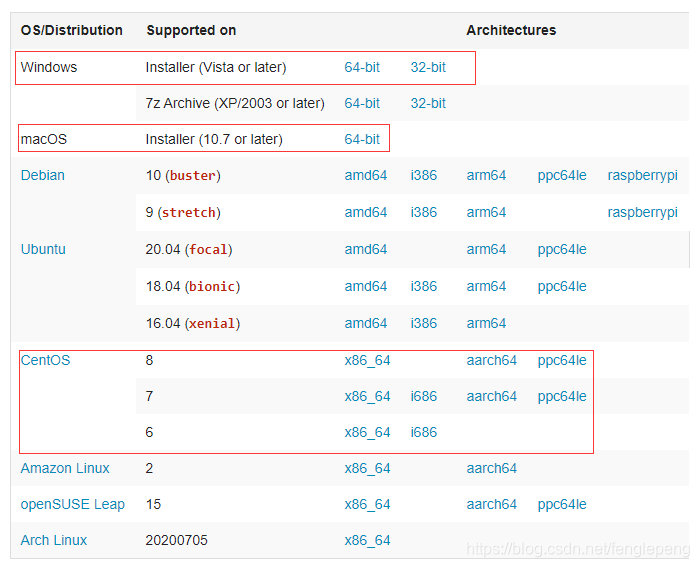Image resolution: width=699 pixels, height=567 pixels.
Task: Select Ubuntu 20.04 focal amd64
Action: [x=366, y=249]
